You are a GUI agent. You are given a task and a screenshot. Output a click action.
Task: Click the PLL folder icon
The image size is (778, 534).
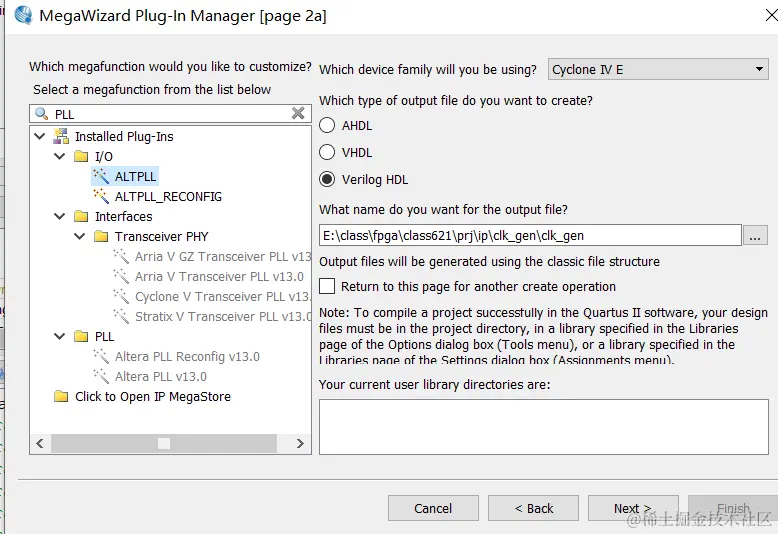pos(81,336)
